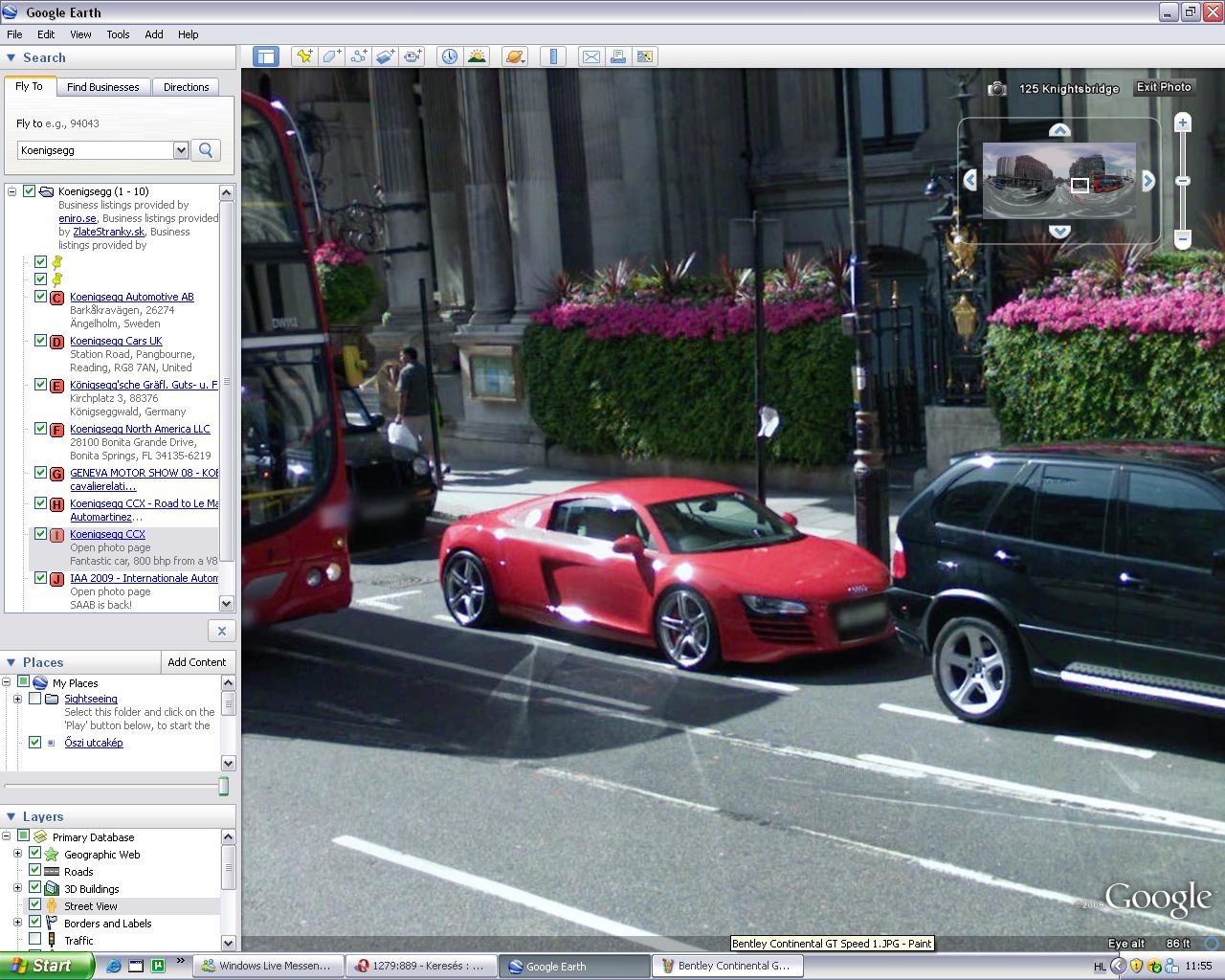Add a path from the toolbar

point(358,56)
